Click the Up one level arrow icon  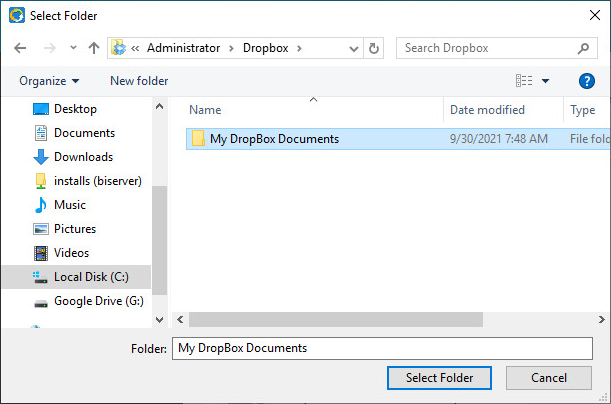94,48
